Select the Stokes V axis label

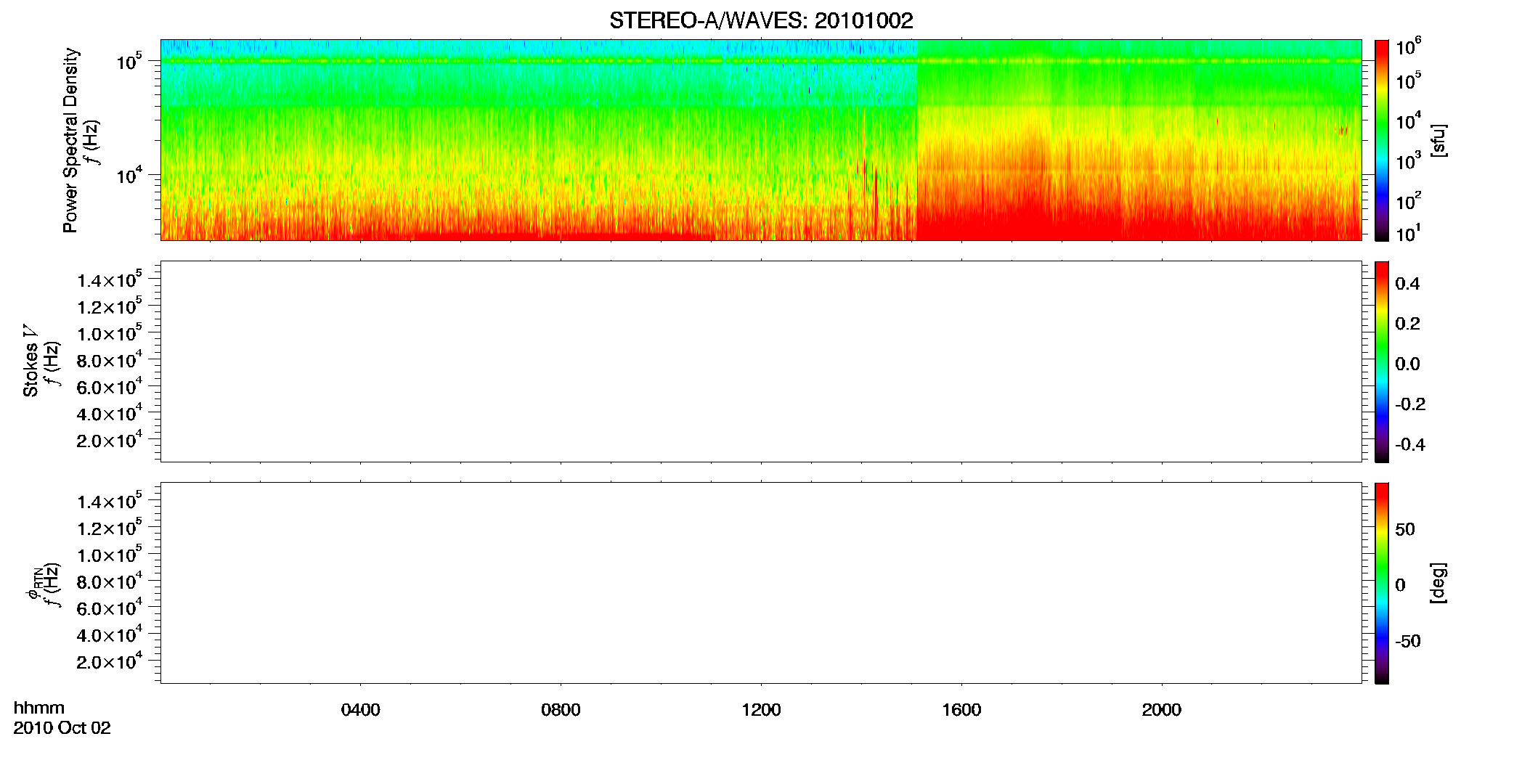[x=30, y=361]
